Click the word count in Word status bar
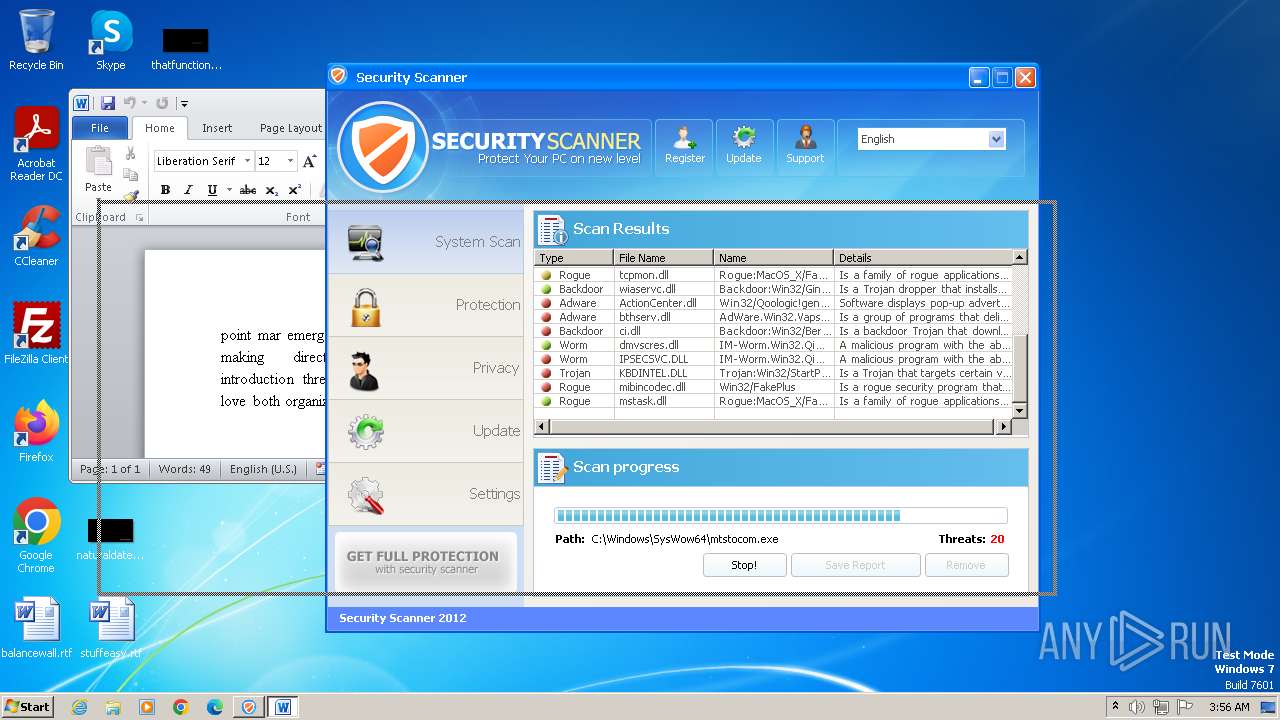Viewport: 1280px width, 720px height. tap(184, 469)
